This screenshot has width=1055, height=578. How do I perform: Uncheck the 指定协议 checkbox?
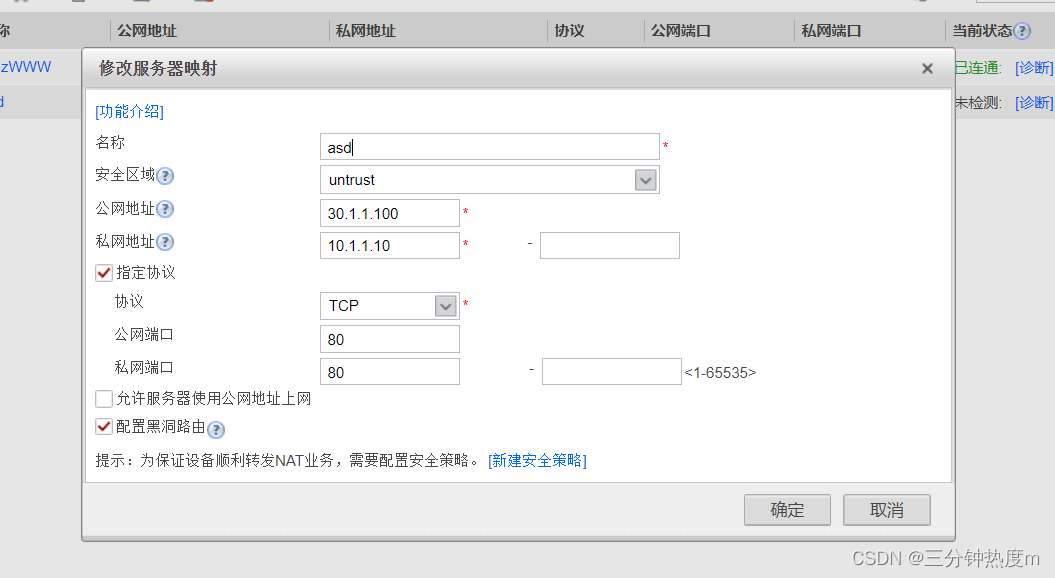coord(104,273)
